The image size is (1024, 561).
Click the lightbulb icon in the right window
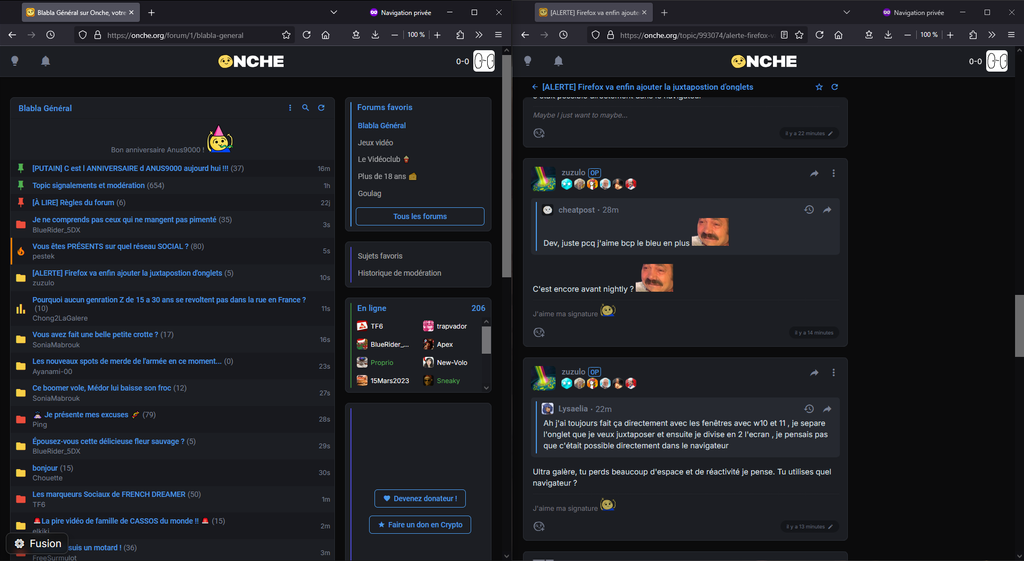point(529,61)
